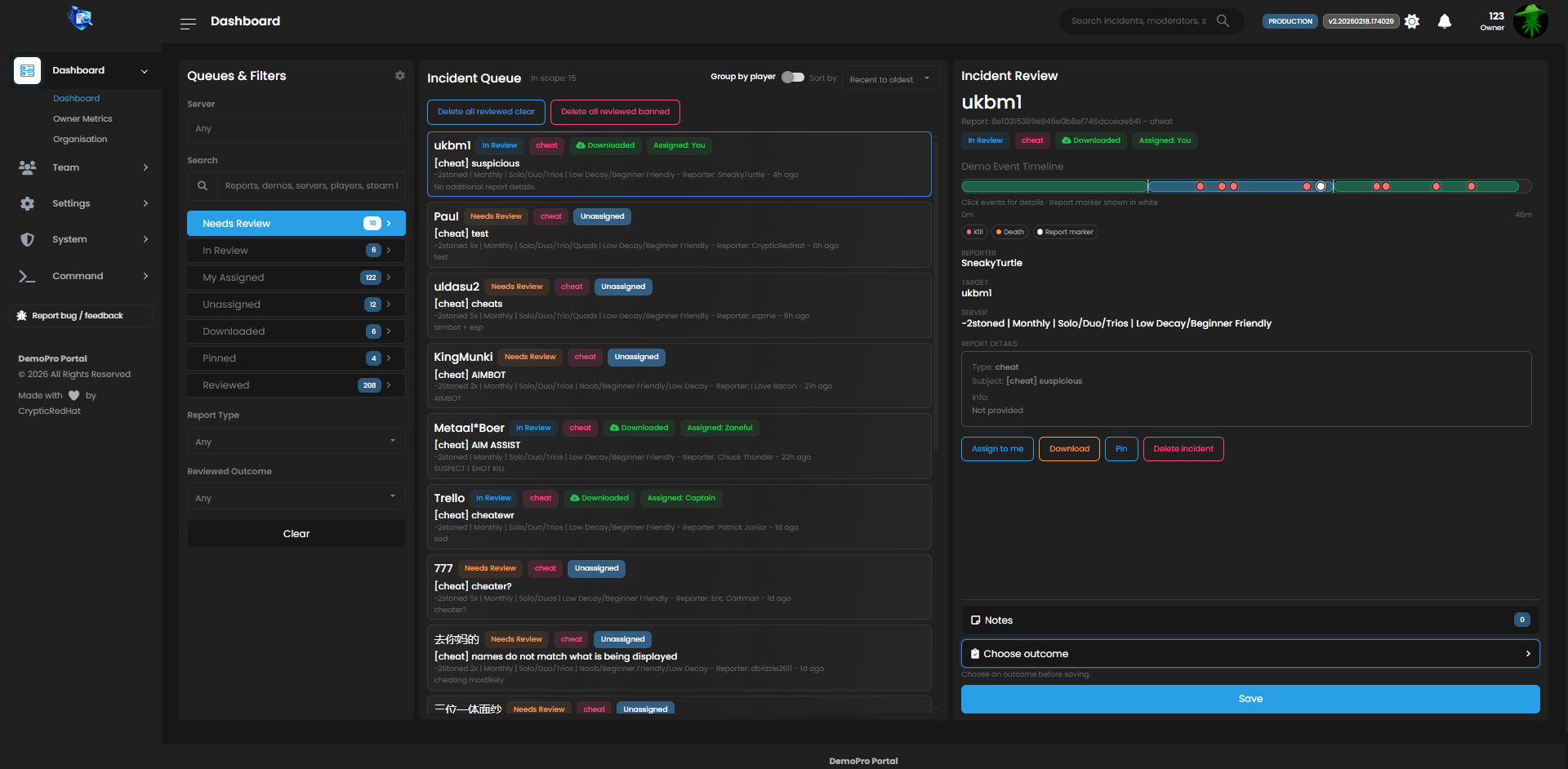Screen dimensions: 1568x769
Task: Toggle the Kill legend filter
Action: [x=975, y=232]
